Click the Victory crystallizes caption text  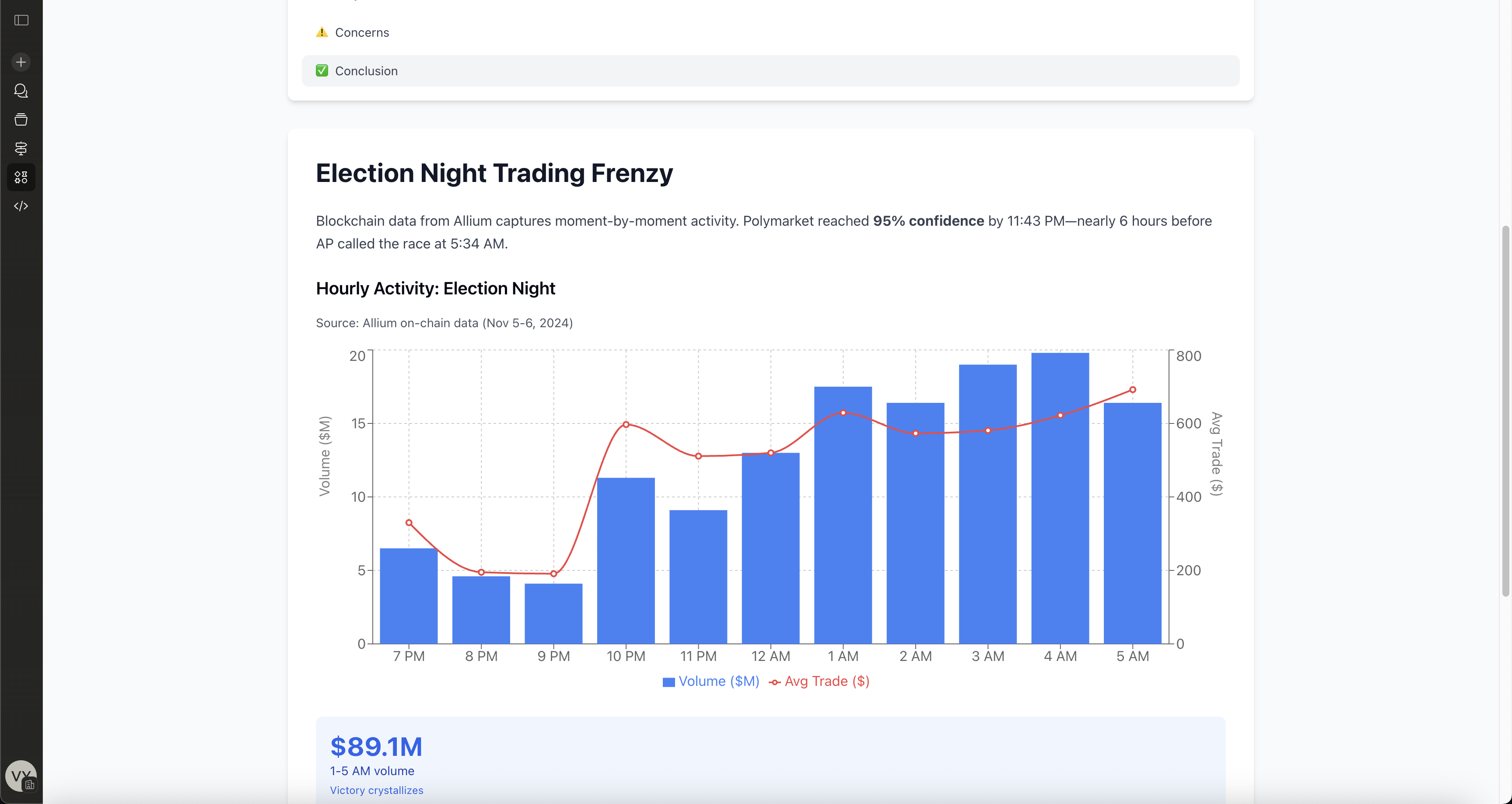pyautogui.click(x=376, y=790)
